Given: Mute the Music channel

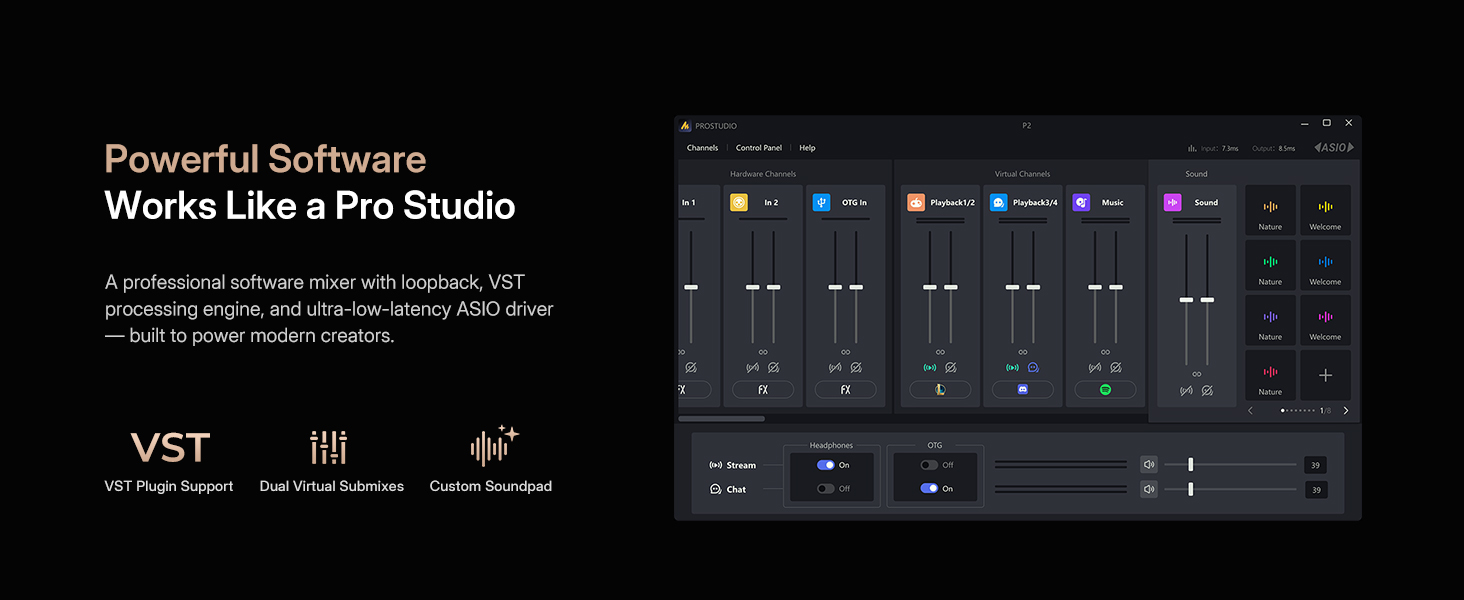Looking at the screenshot, I should click(1115, 368).
